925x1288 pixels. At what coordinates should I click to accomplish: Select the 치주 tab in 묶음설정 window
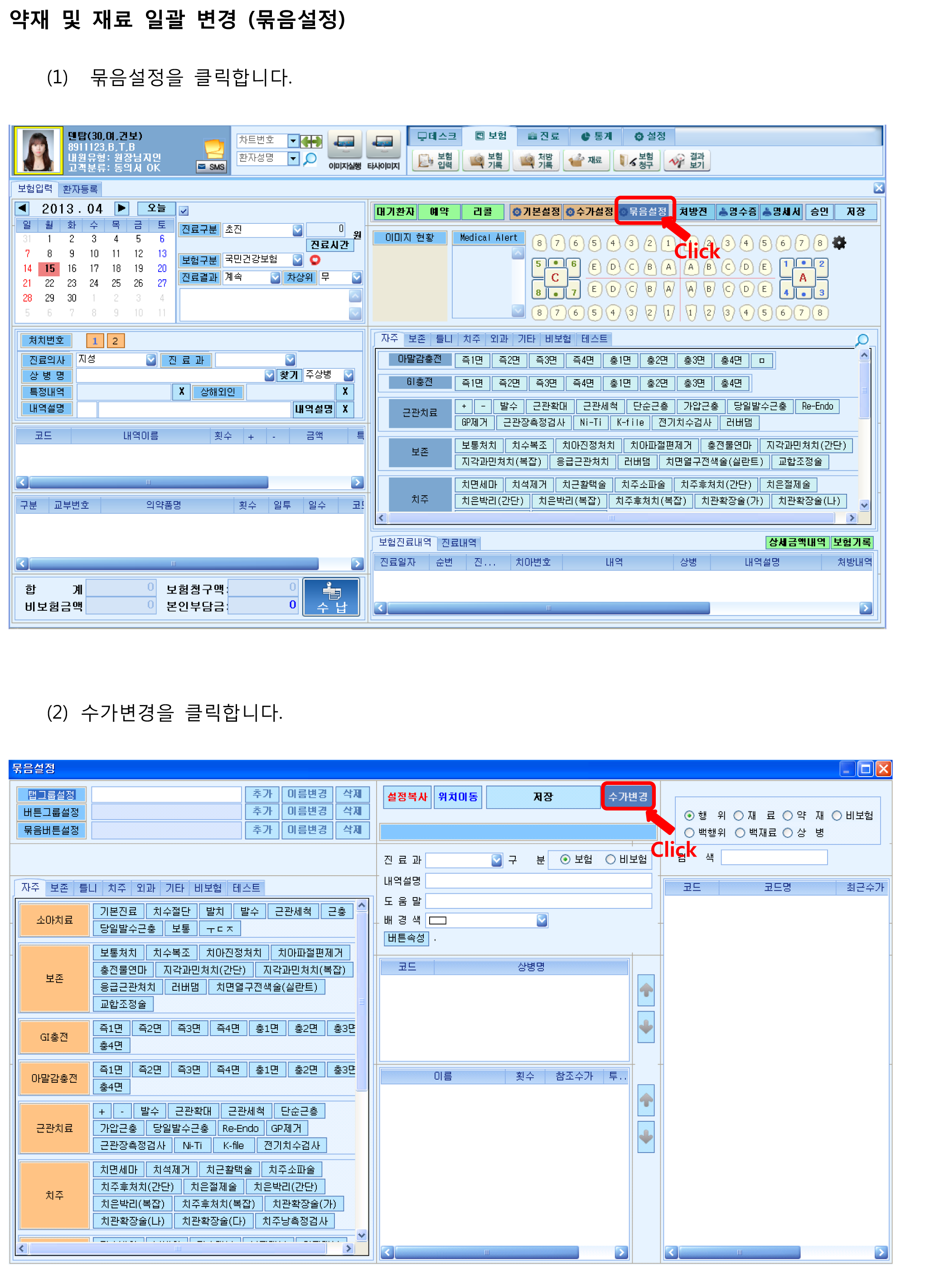(x=116, y=887)
